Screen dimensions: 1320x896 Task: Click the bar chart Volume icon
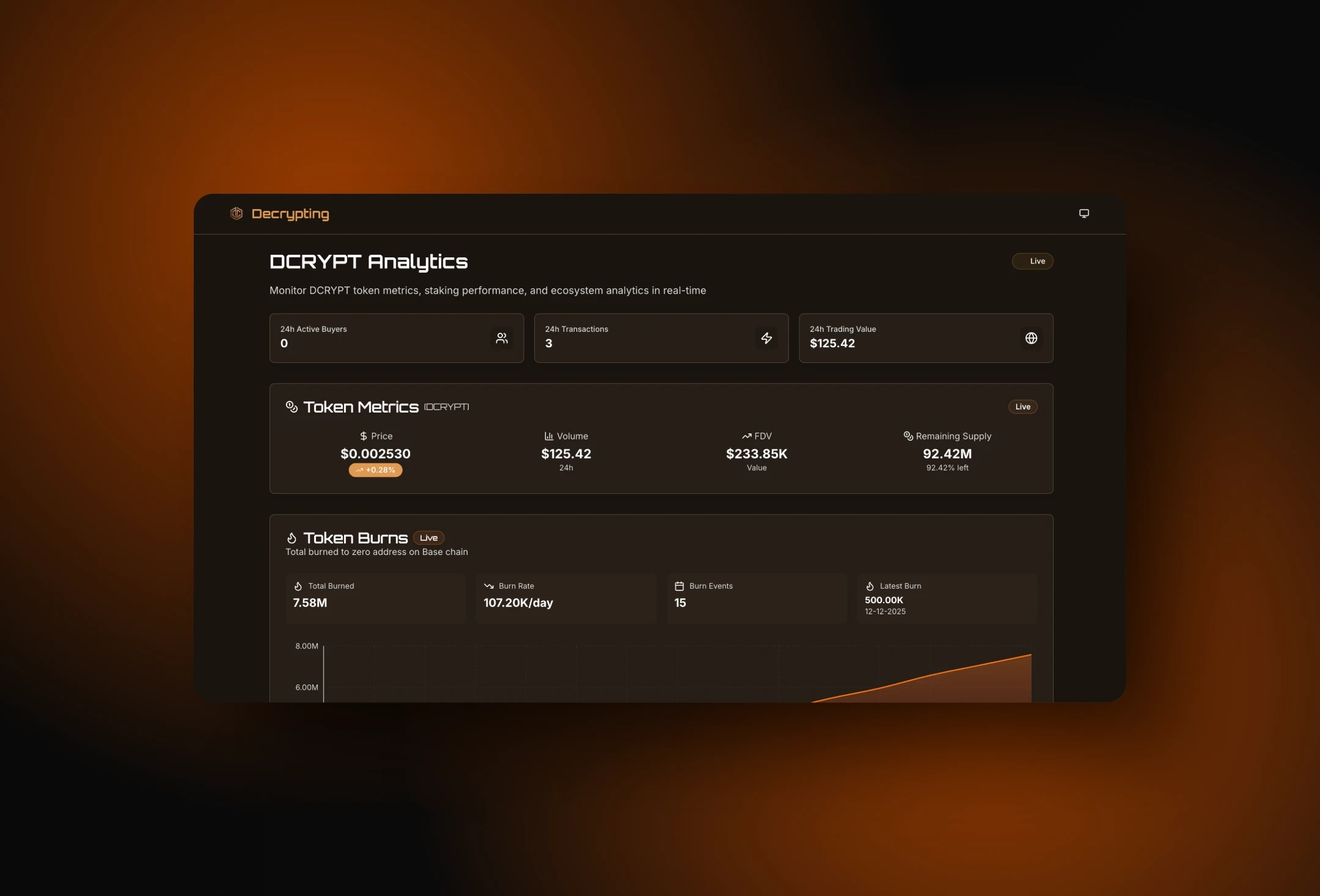pos(549,436)
